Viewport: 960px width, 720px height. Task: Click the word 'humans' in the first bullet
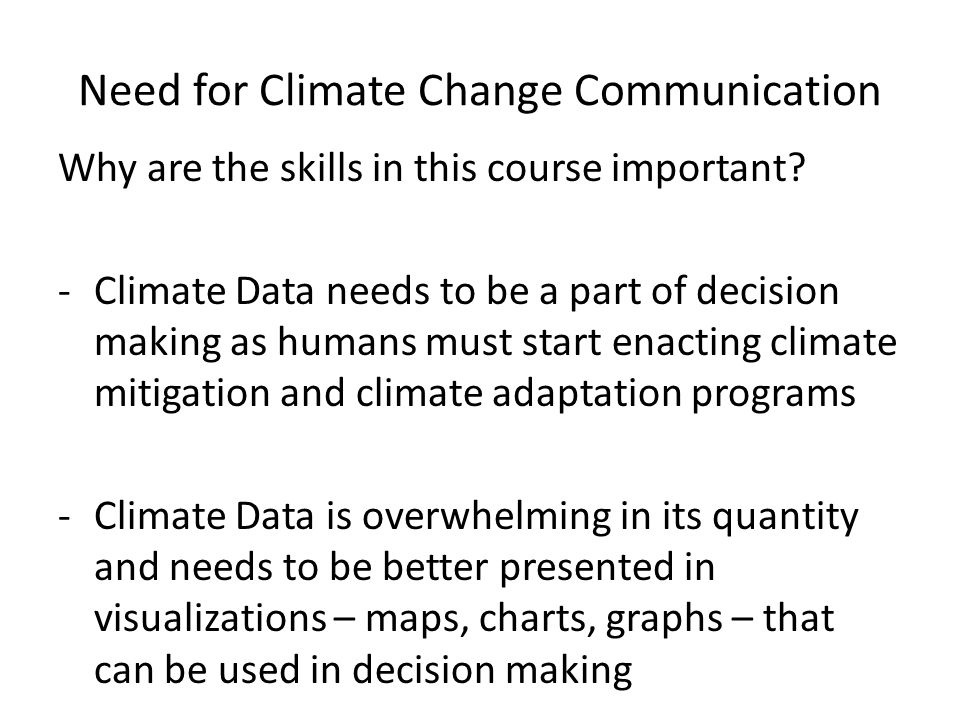pos(347,342)
